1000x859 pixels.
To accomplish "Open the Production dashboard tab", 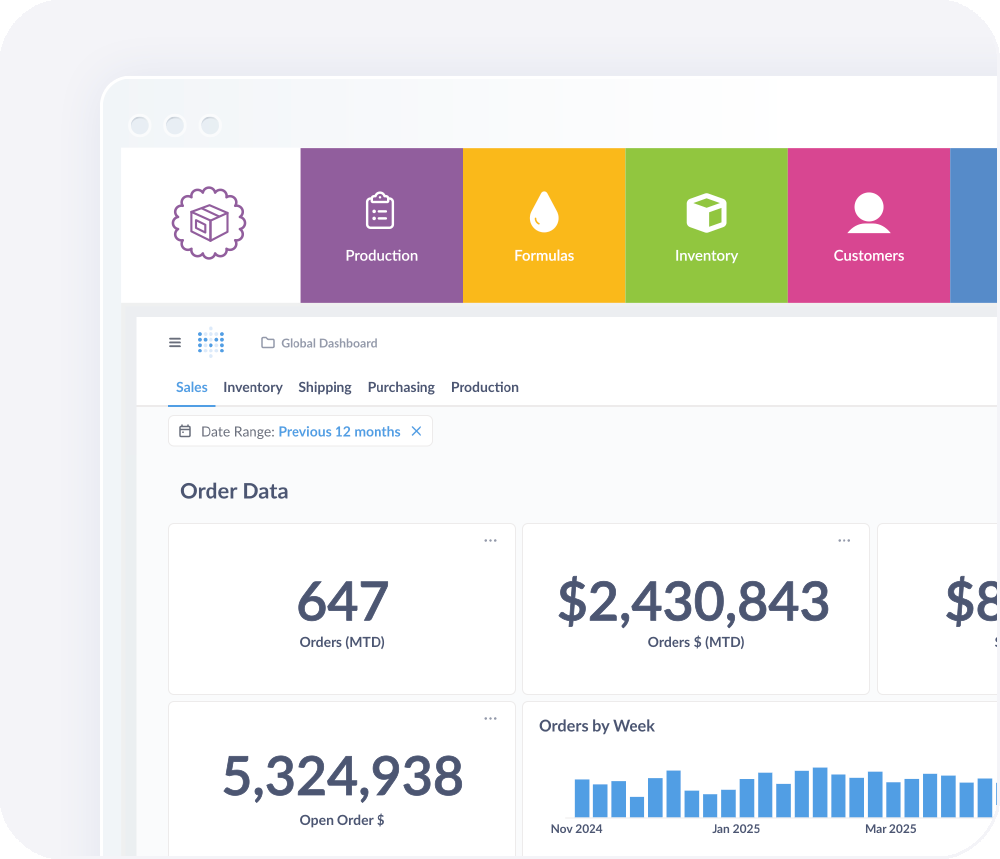I will point(485,387).
